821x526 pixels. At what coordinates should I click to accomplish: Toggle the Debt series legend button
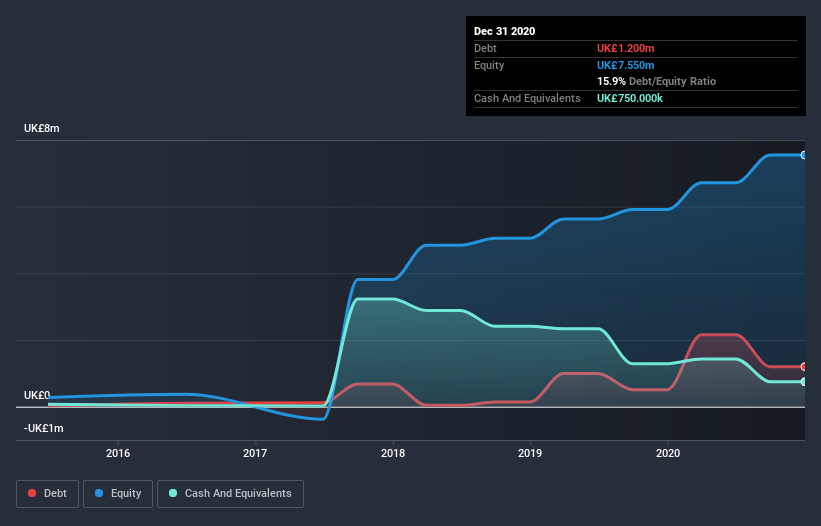point(47,494)
